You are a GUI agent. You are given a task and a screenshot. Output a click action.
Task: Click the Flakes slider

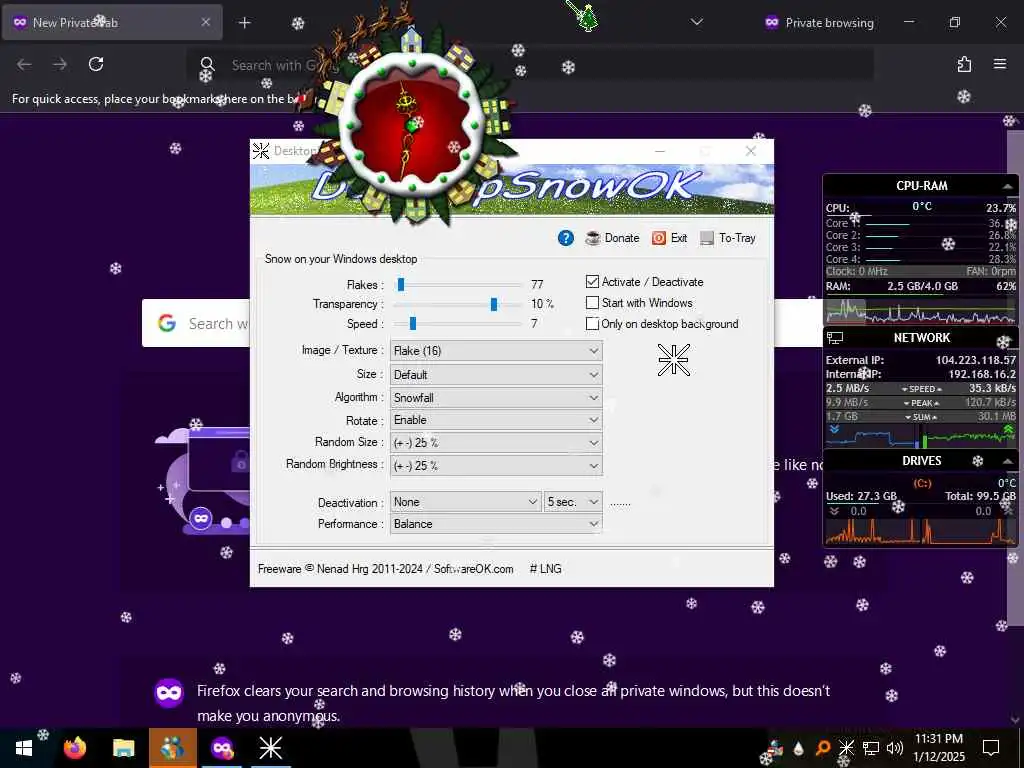457,285
